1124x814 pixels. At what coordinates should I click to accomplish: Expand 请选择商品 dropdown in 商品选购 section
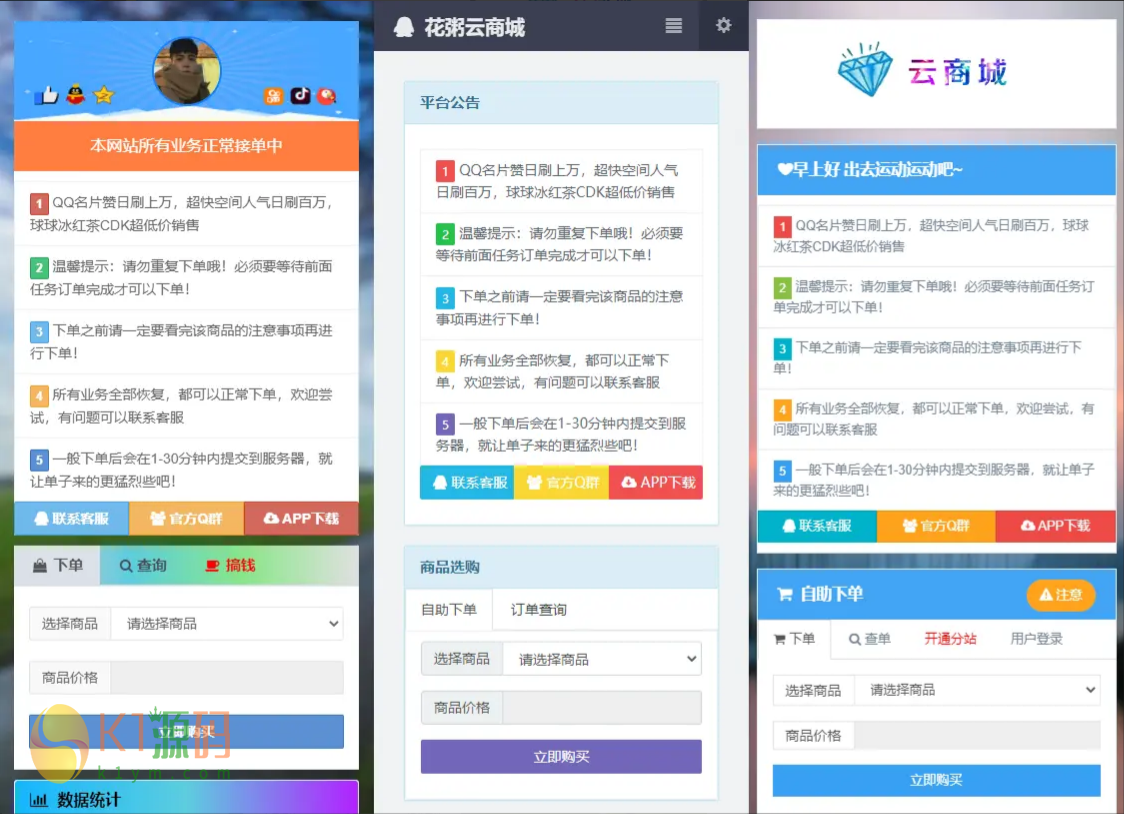(x=602, y=659)
